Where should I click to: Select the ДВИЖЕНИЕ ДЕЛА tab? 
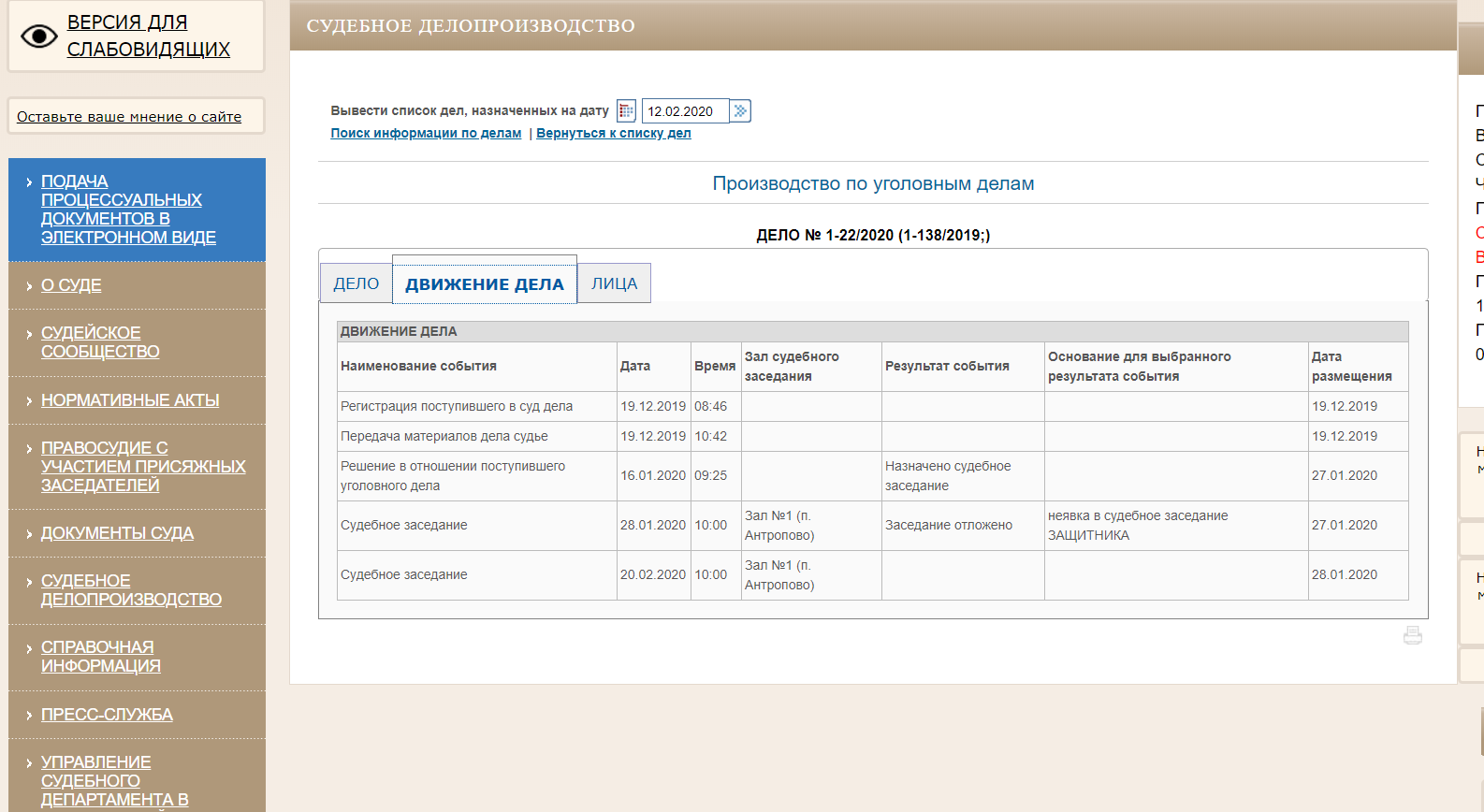pos(485,283)
